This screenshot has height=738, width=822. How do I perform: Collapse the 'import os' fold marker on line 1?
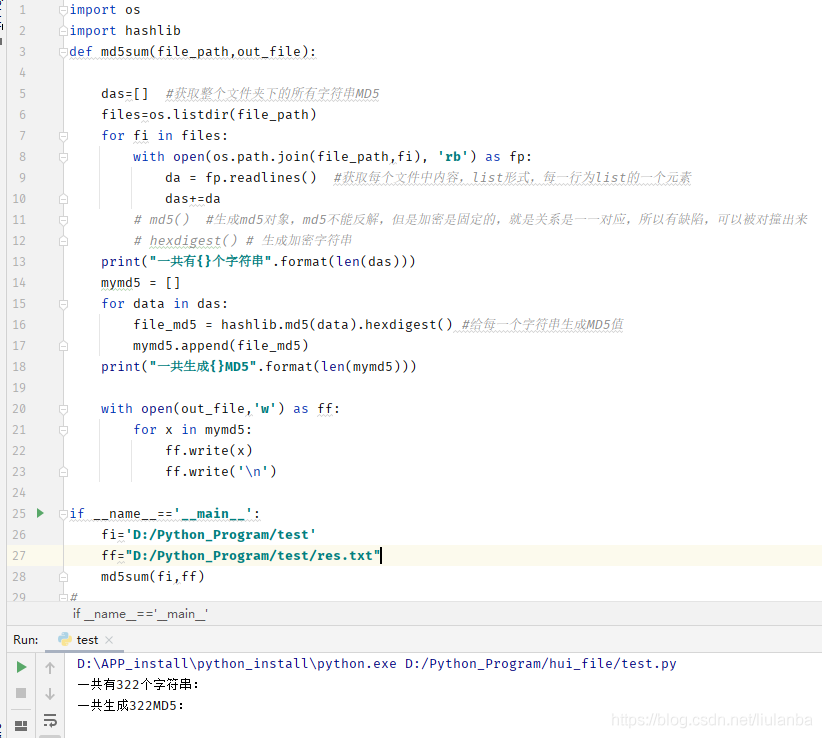coord(63,10)
